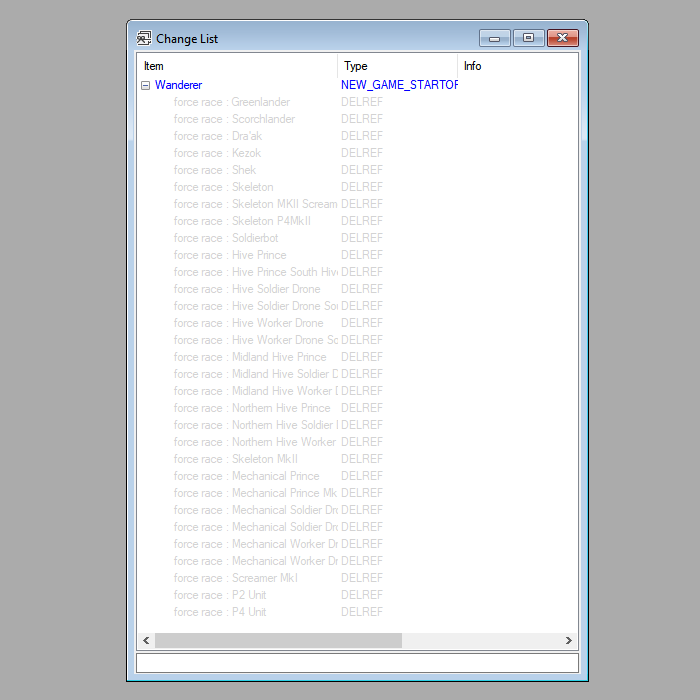The image size is (700, 700).
Task: Select row force race : Kezok
Action: [217, 153]
